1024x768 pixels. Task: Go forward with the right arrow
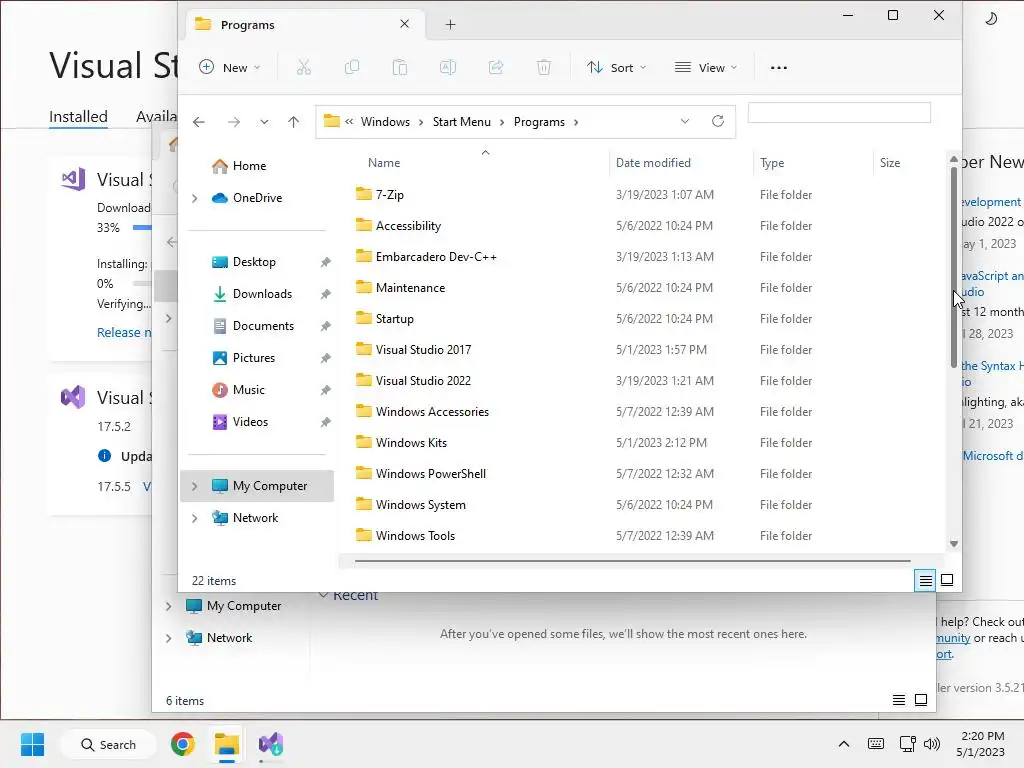point(234,122)
